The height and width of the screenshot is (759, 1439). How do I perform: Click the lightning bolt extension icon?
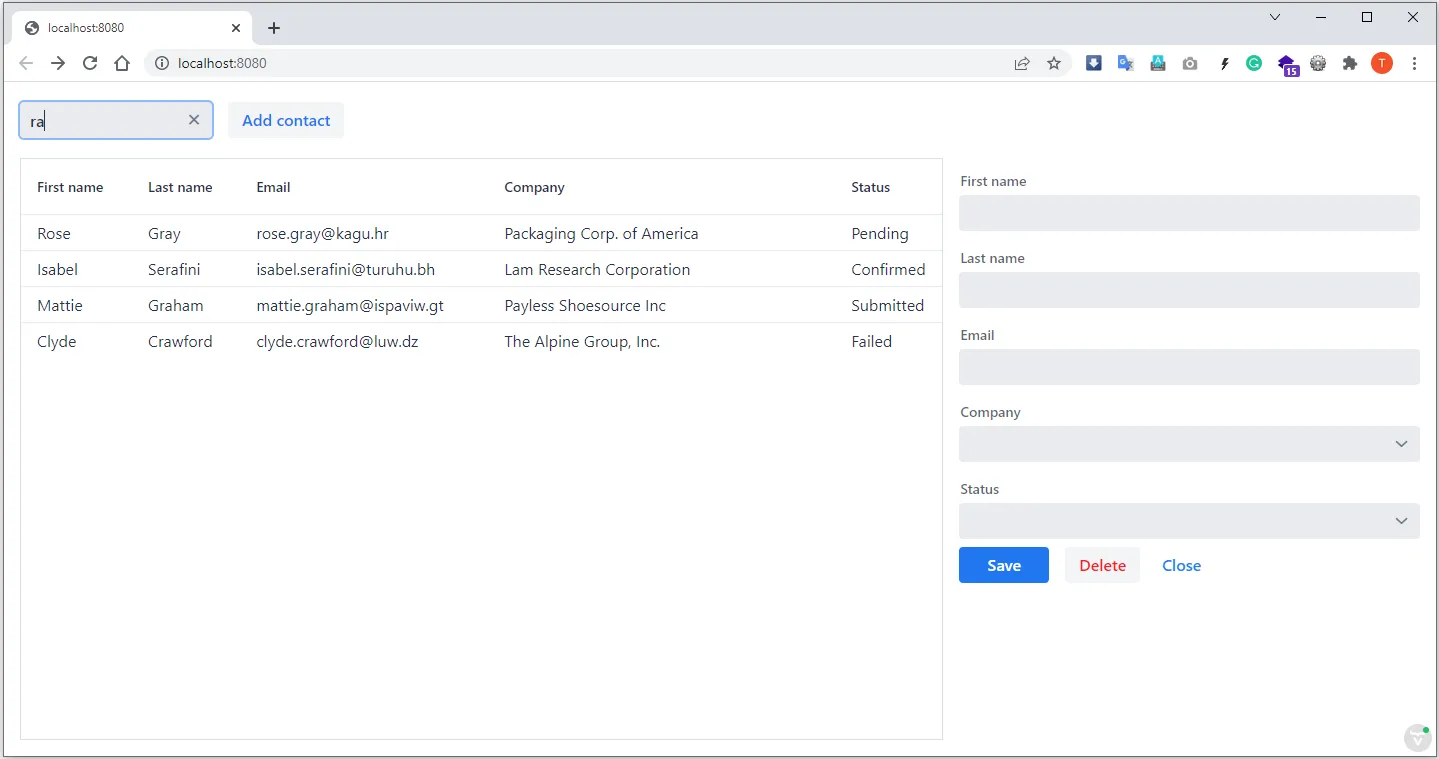click(x=1224, y=63)
